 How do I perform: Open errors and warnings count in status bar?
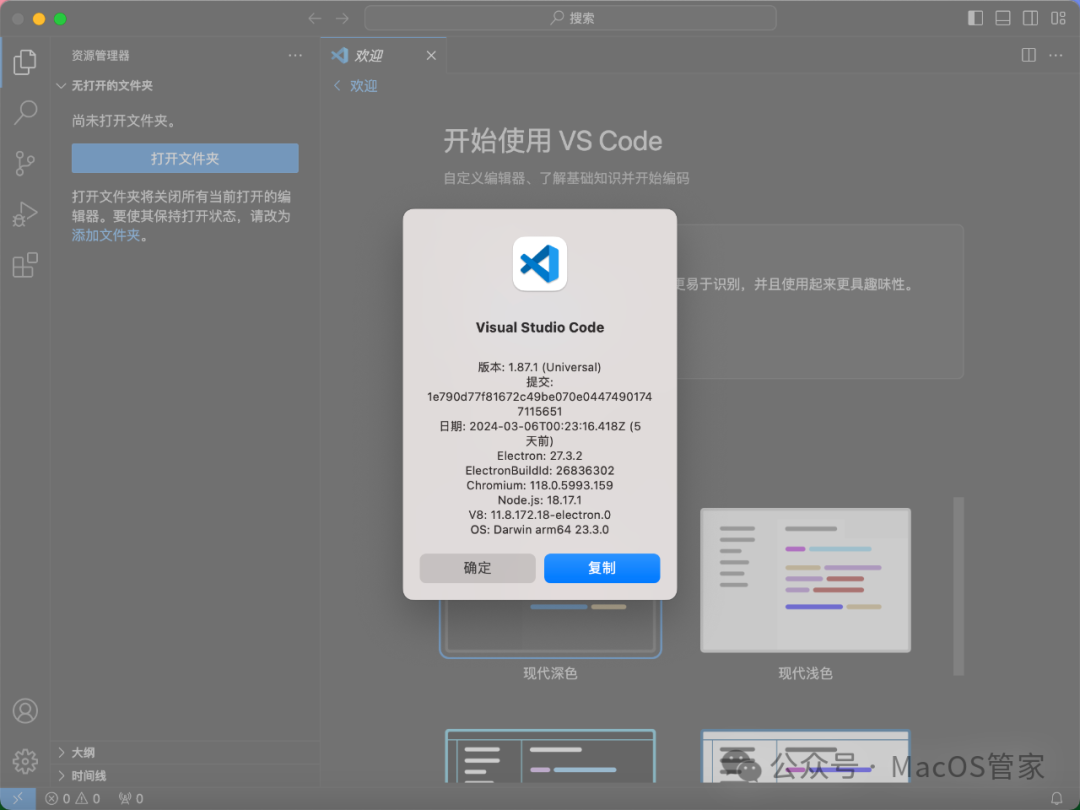pos(73,798)
